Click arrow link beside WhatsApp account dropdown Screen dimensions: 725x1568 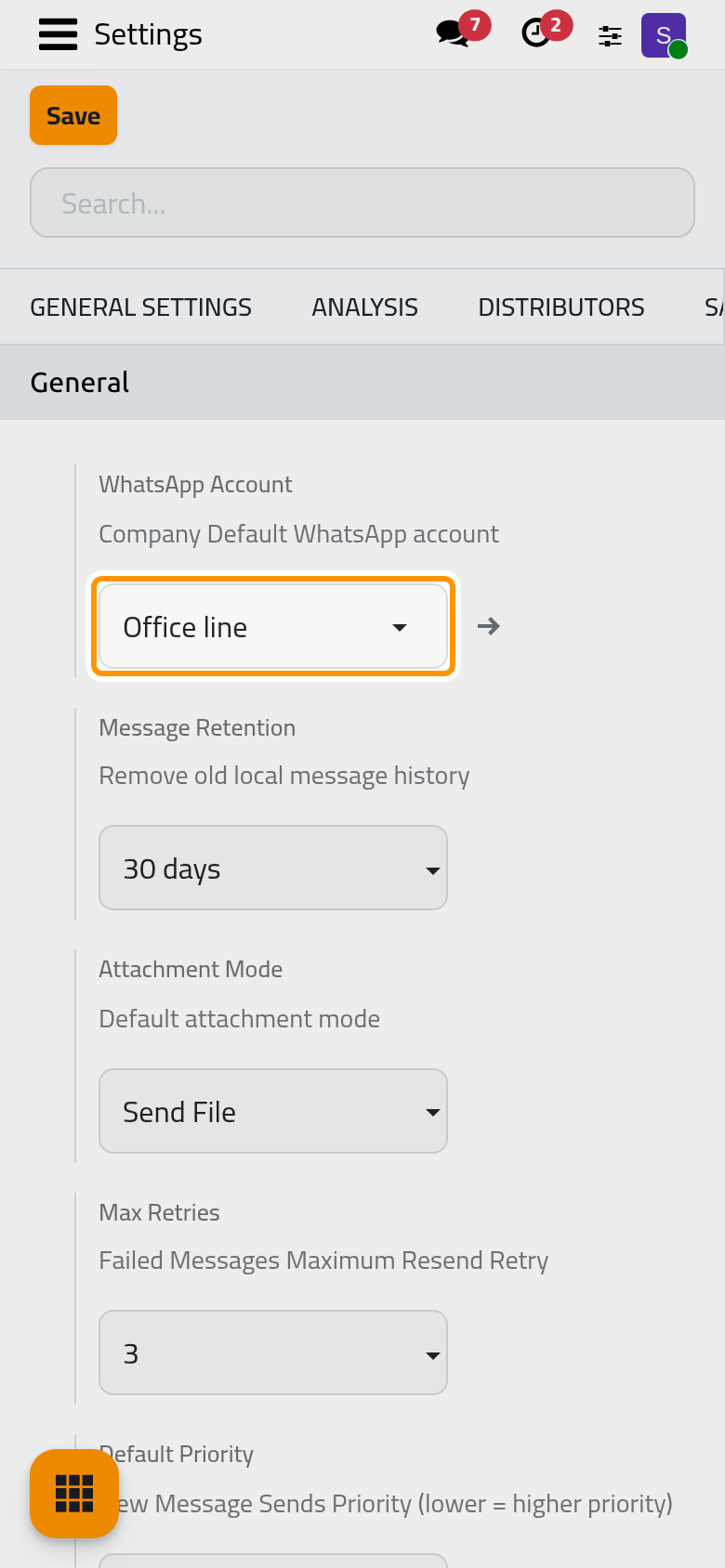(x=489, y=626)
